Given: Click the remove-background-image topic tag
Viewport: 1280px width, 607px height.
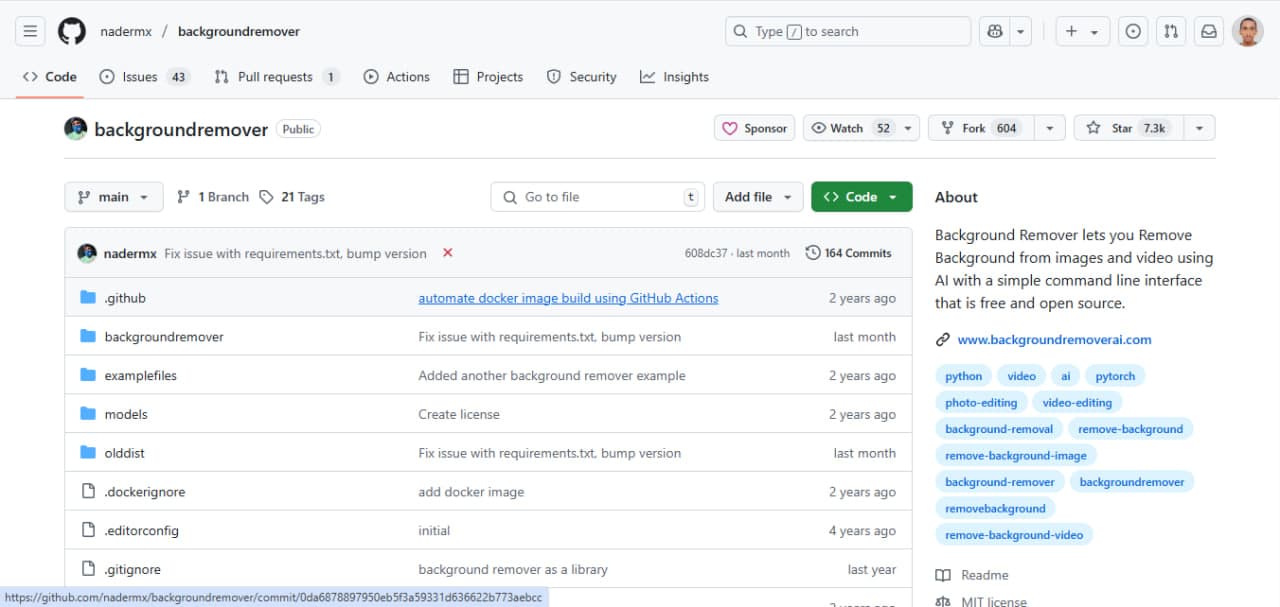Looking at the screenshot, I should (1016, 455).
